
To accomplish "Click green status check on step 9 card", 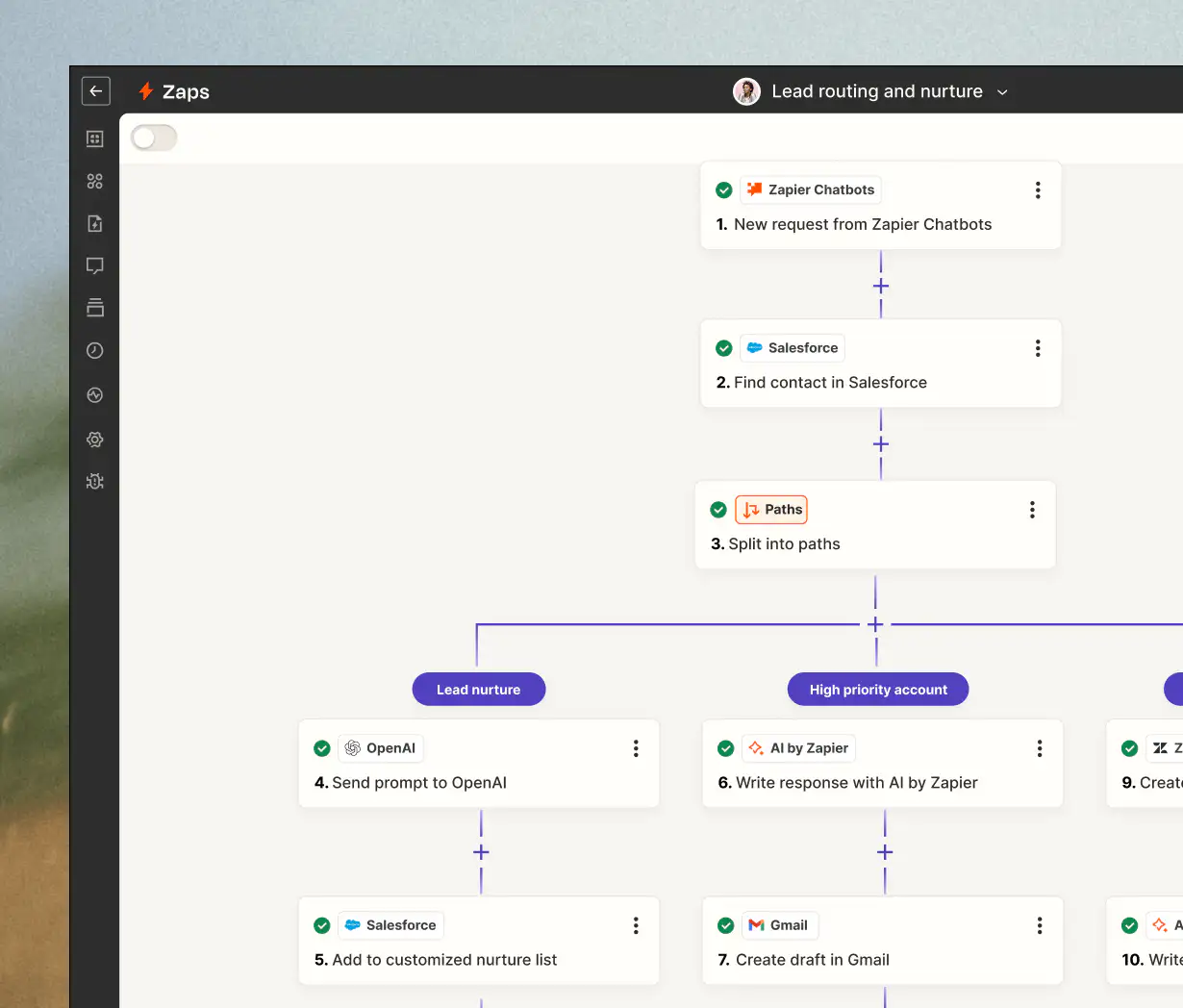I will pos(1130,748).
